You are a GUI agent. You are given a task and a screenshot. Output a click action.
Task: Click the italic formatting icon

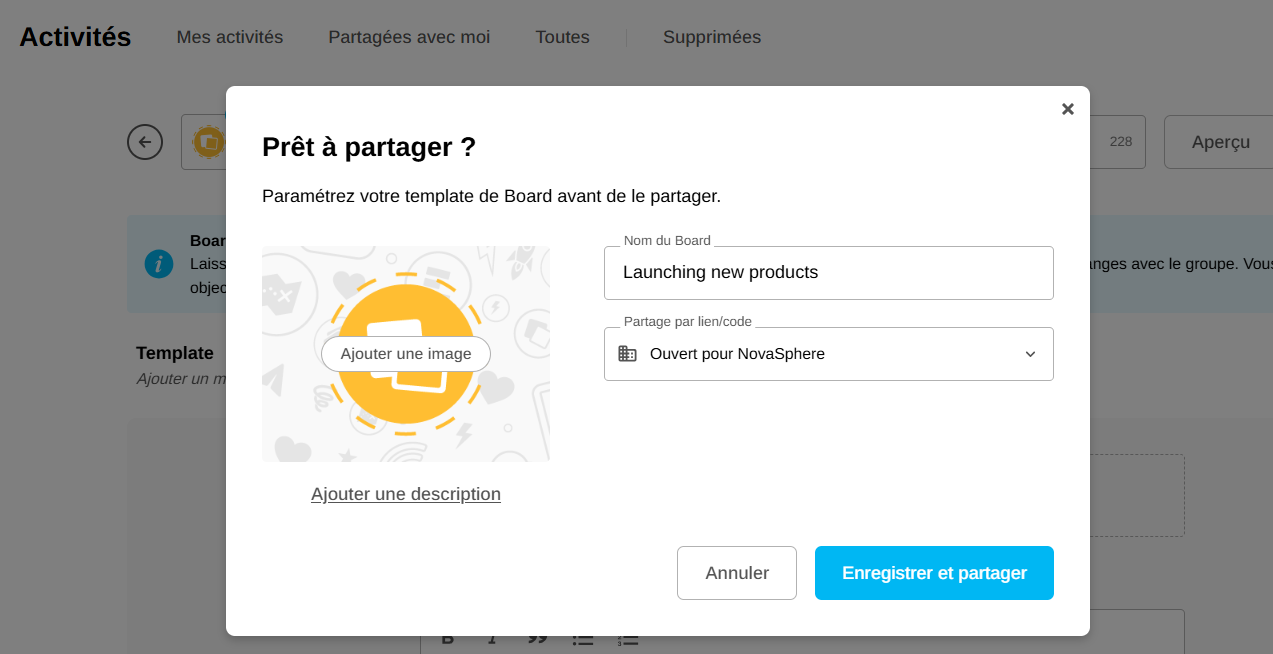[x=492, y=640]
